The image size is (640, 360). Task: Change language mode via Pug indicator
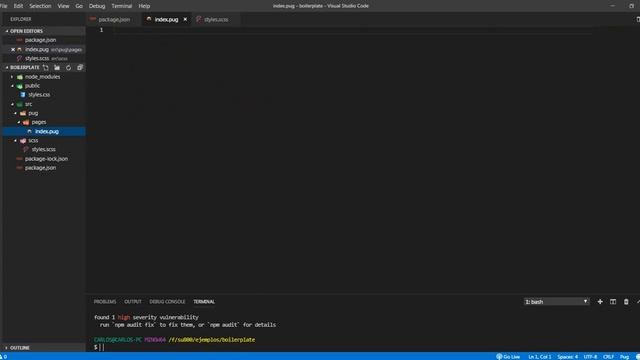click(x=624, y=357)
